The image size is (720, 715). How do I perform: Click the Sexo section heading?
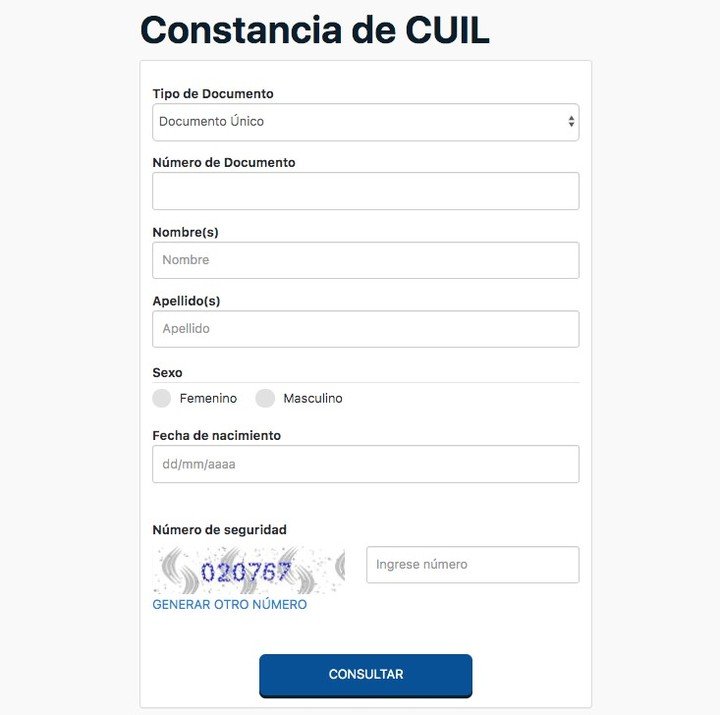(167, 373)
